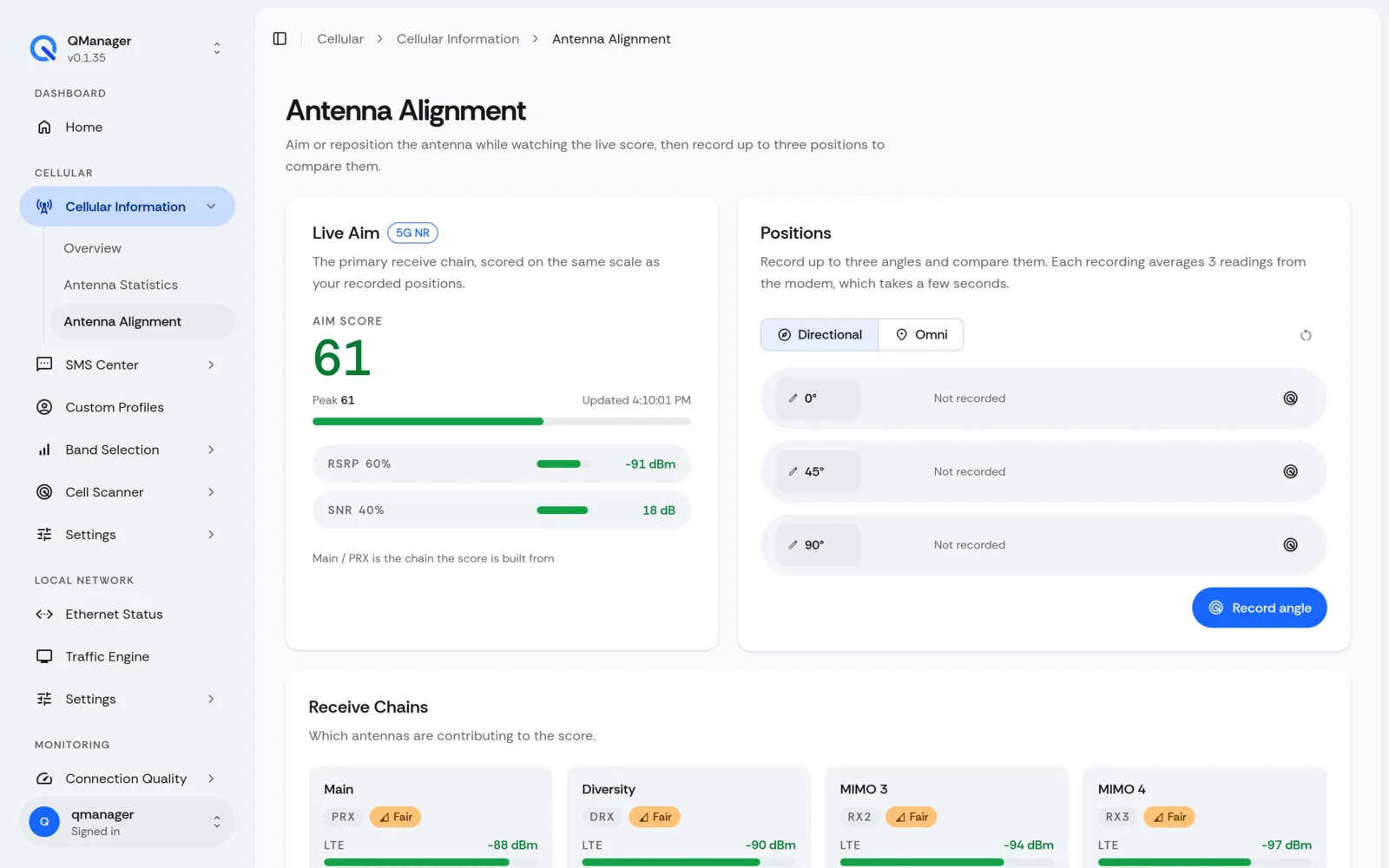Viewport: 1389px width, 868px height.
Task: Navigate to Cellular breadcrumb link
Action: click(x=340, y=39)
